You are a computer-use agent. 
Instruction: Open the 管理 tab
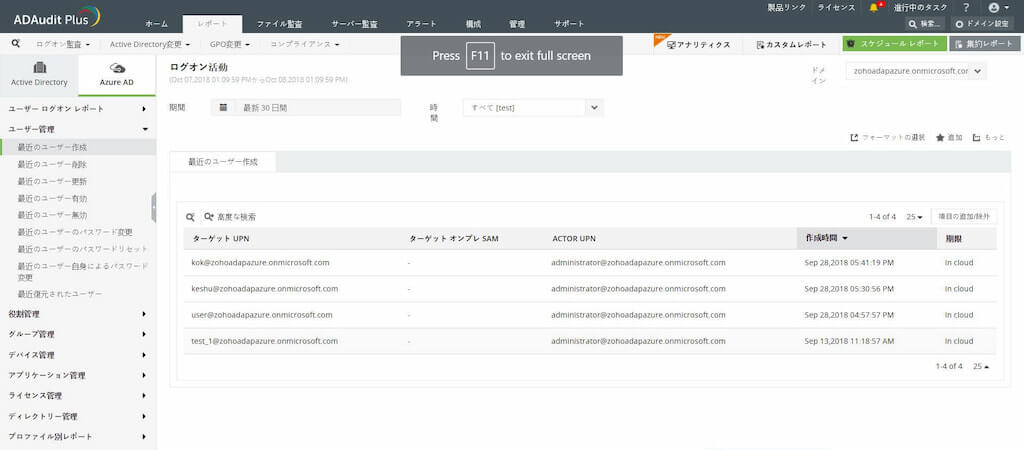(517, 24)
